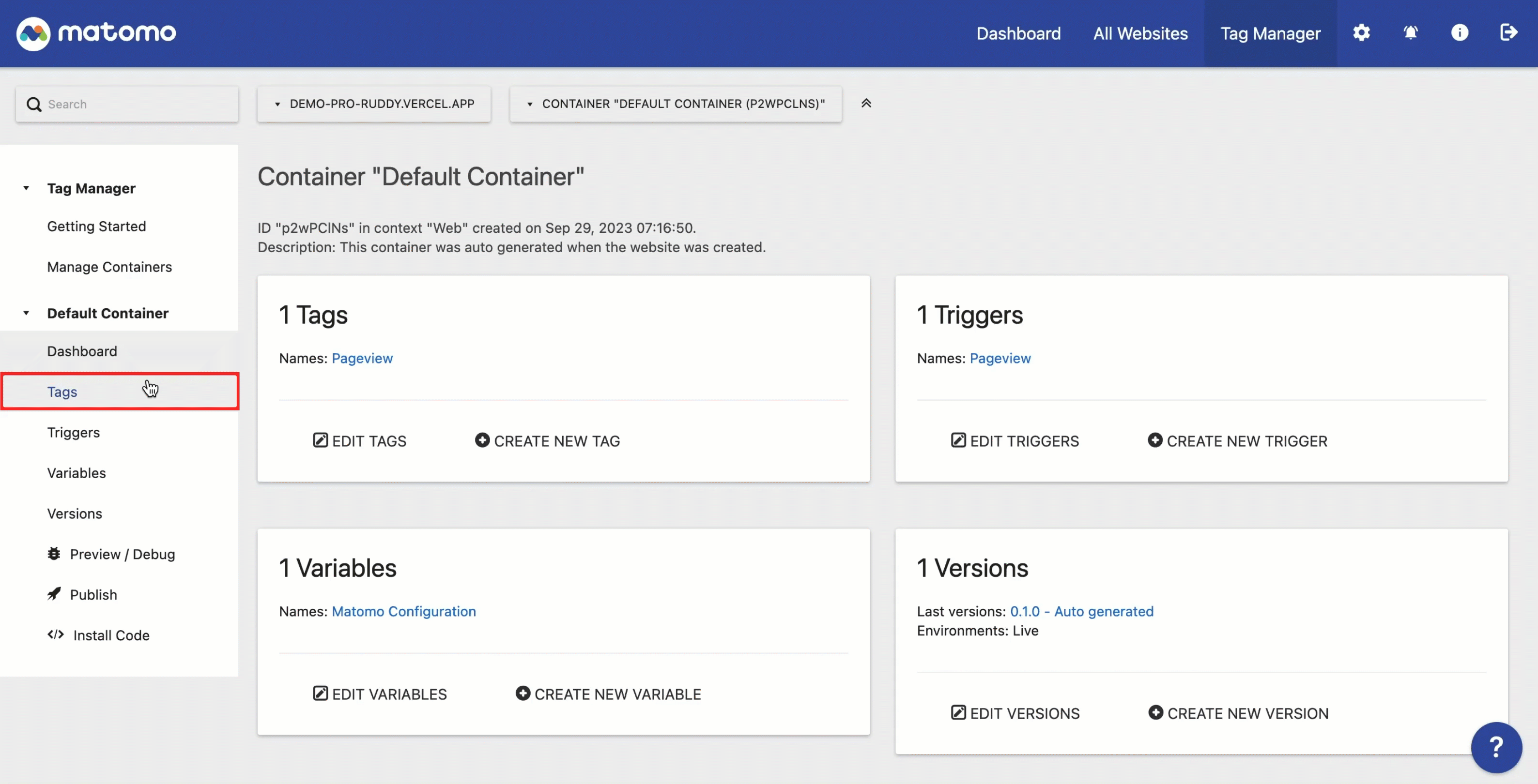Select Tags in the sidebar

(120, 392)
